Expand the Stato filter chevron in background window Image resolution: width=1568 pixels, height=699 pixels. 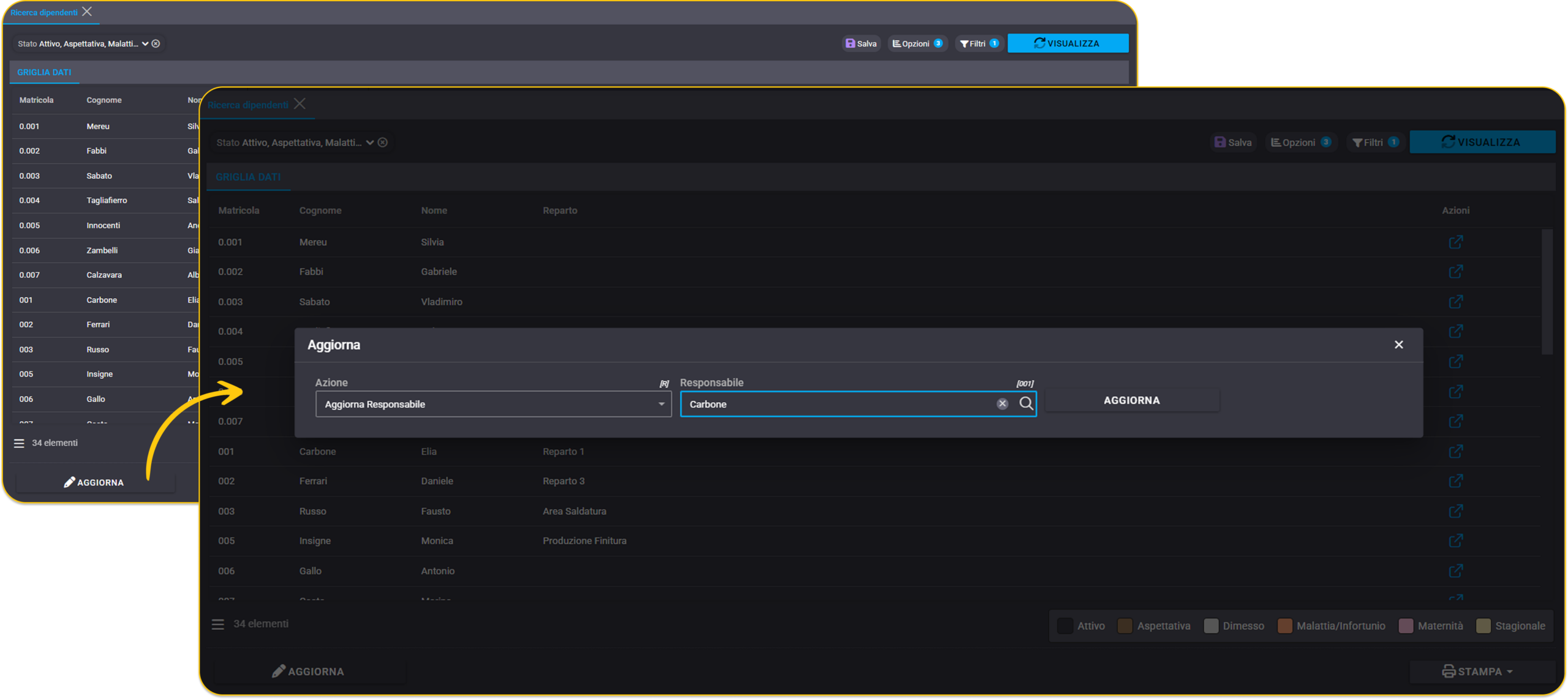point(145,43)
